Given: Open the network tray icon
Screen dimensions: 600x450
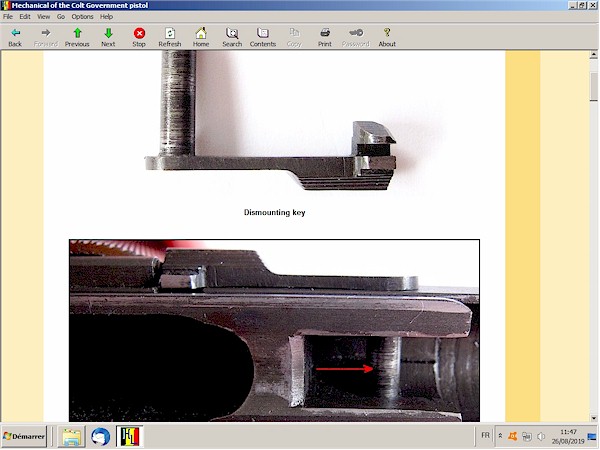Looking at the screenshot, I should tap(527, 436).
